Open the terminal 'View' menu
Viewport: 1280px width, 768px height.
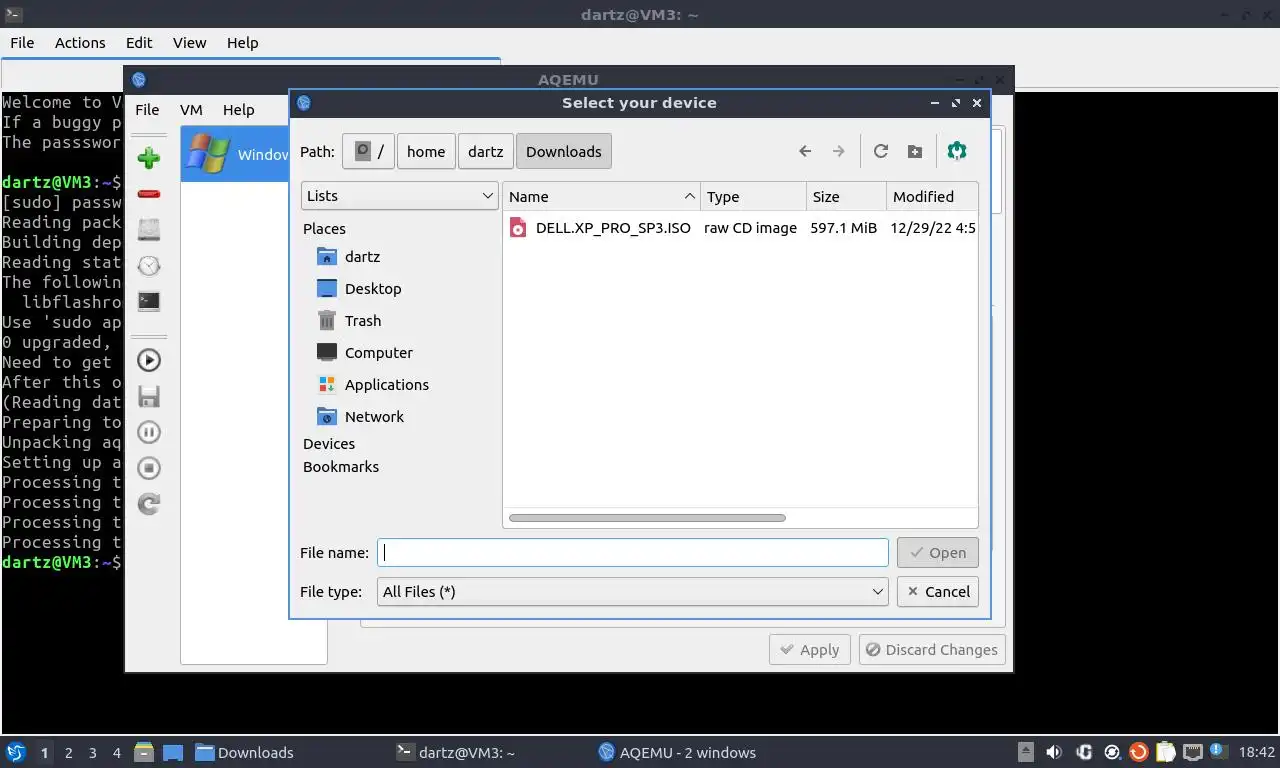click(189, 42)
